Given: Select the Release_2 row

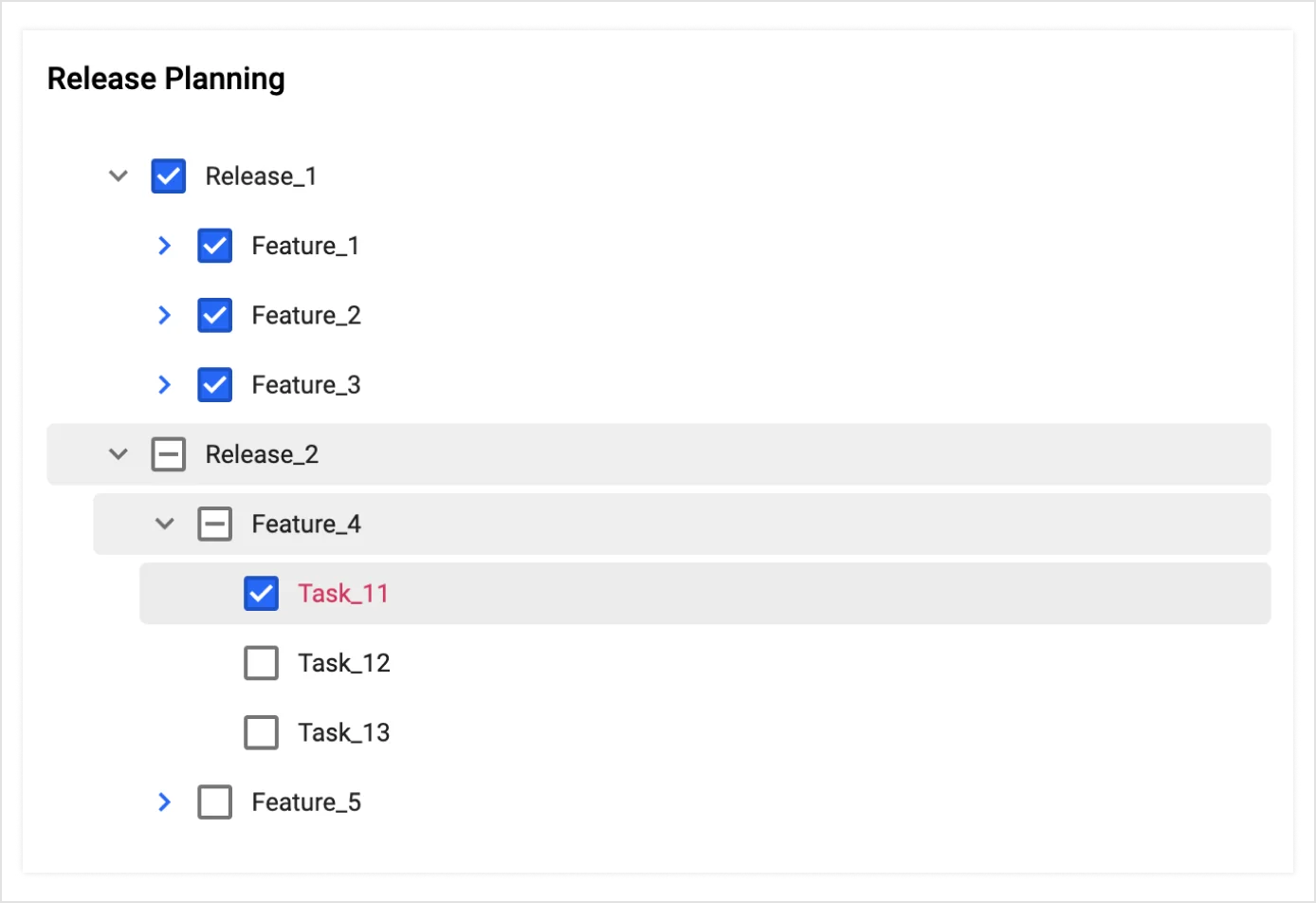Looking at the screenshot, I should point(262,453).
